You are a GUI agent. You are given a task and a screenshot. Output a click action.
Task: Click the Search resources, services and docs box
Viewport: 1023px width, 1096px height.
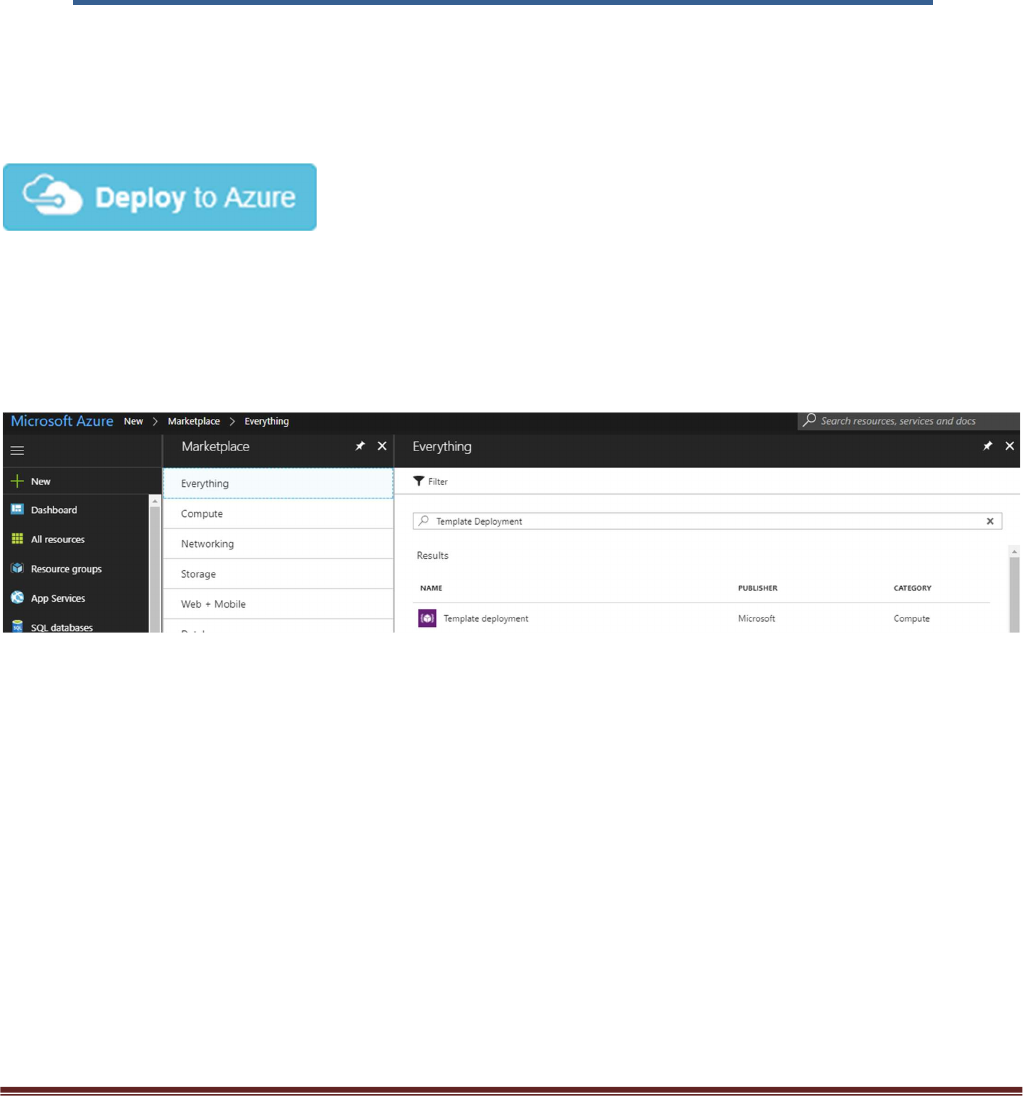[908, 421]
